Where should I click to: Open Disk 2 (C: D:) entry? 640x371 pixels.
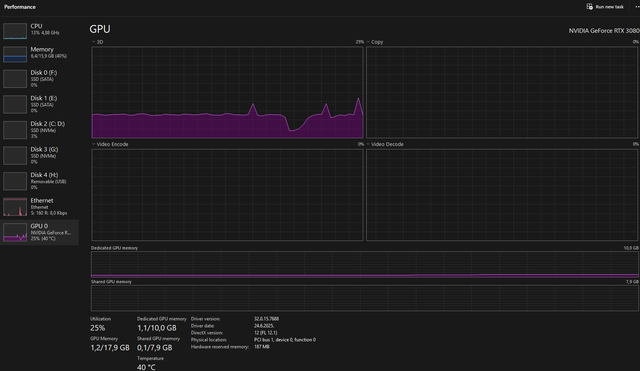tap(40, 130)
